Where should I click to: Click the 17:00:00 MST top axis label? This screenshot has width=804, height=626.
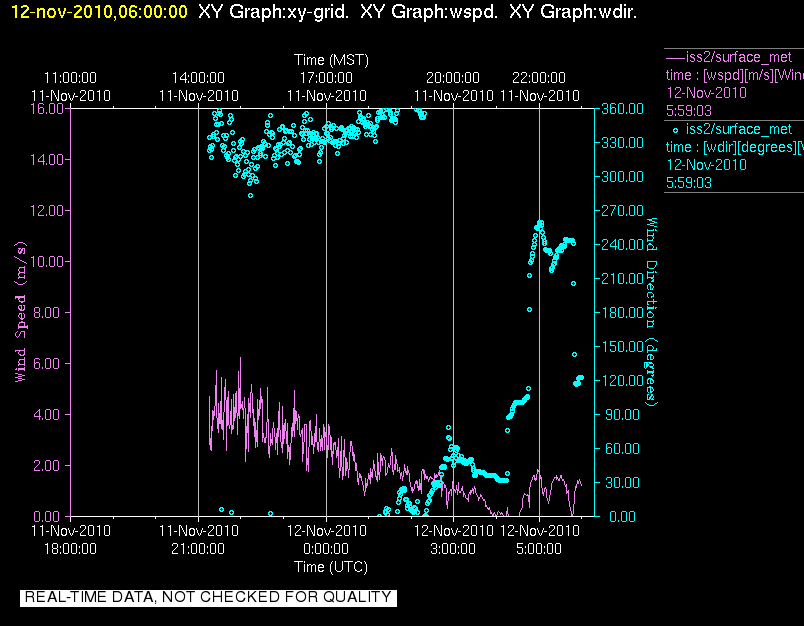[x=326, y=78]
